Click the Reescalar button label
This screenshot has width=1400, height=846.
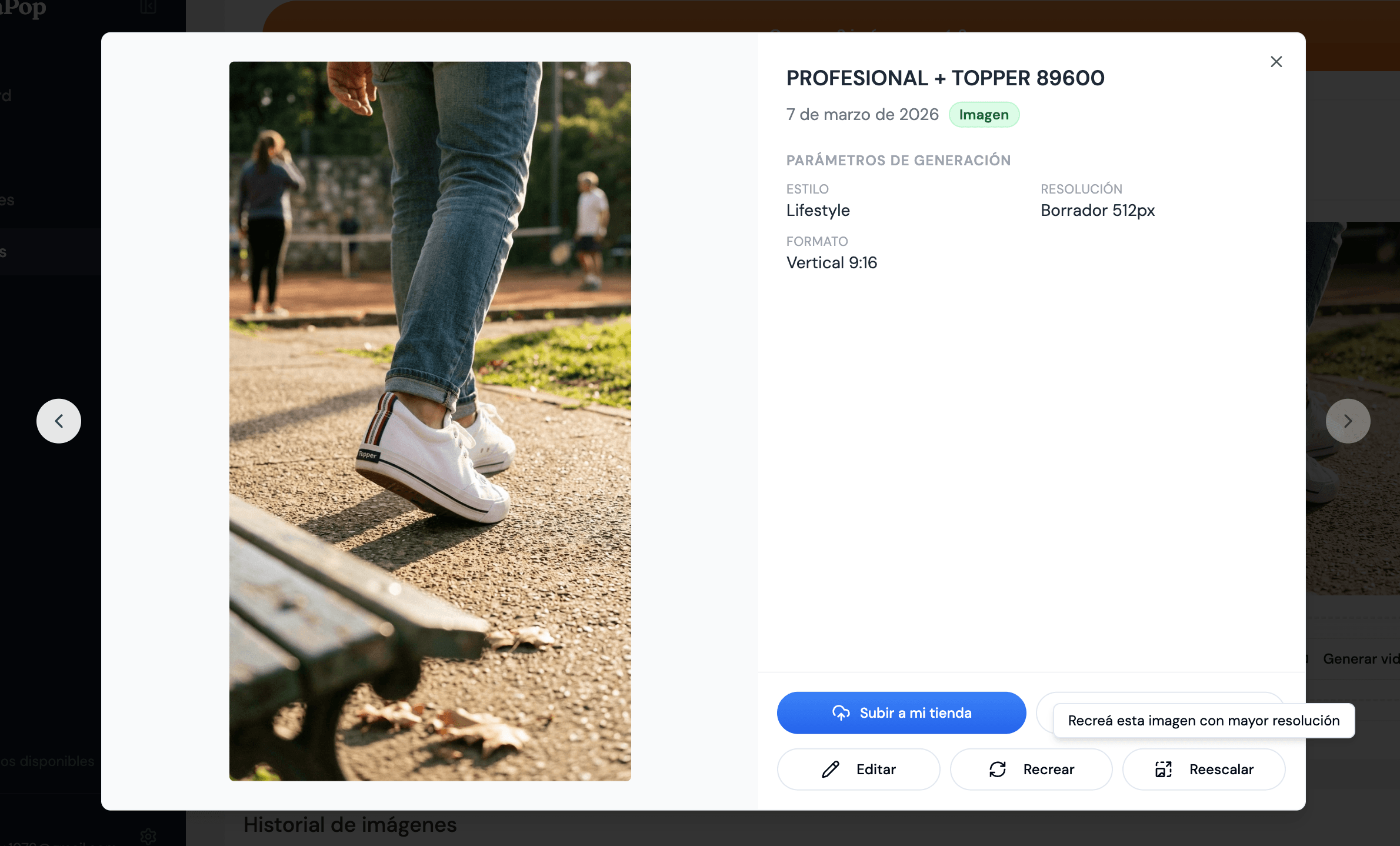1221,770
